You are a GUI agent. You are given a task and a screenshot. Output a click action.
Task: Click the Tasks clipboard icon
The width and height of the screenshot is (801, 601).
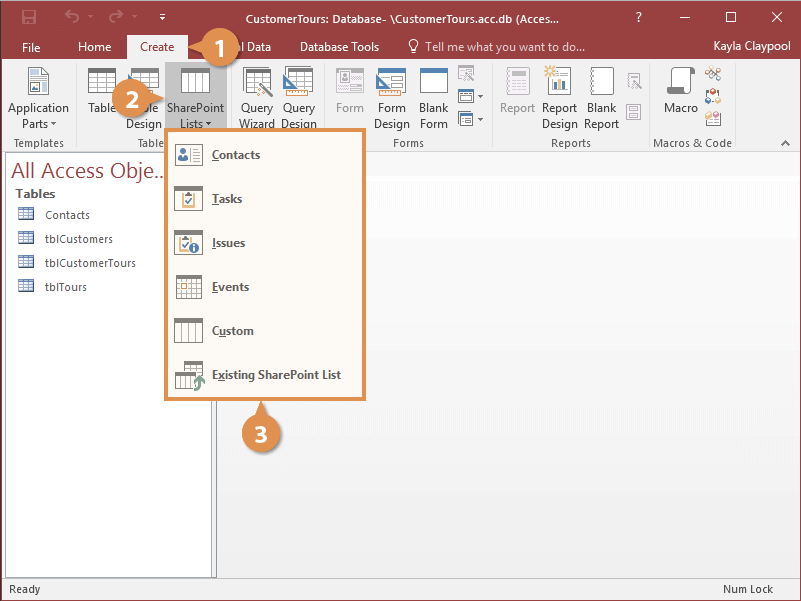click(x=189, y=199)
